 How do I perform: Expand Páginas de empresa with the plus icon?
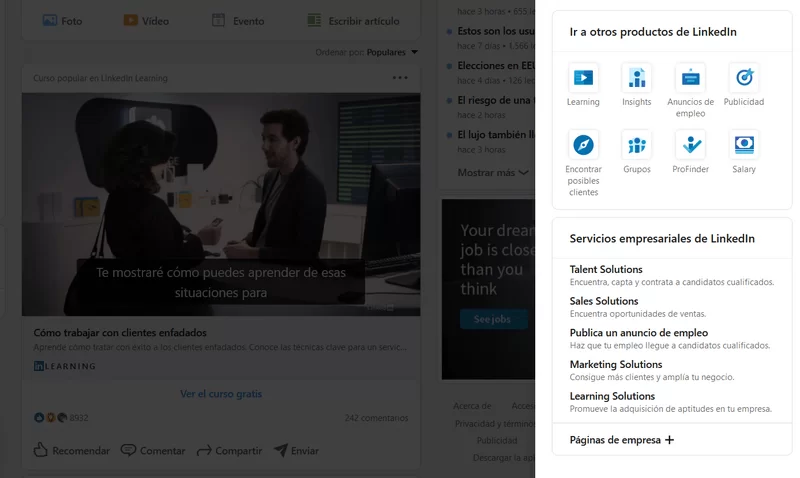tap(669, 440)
